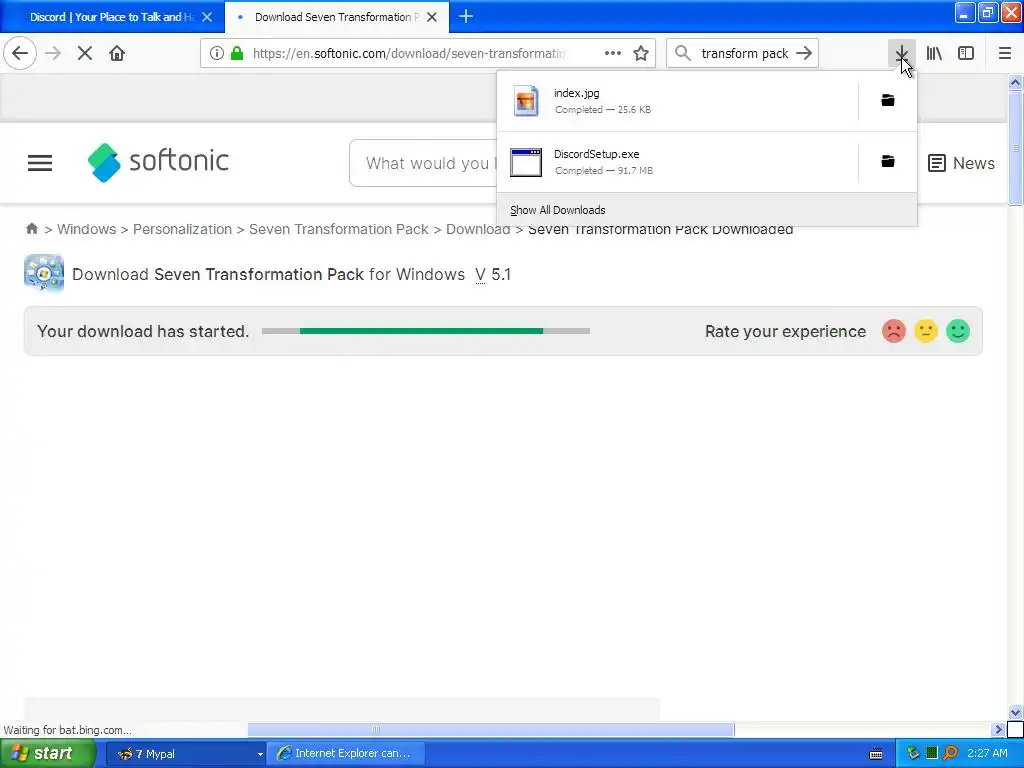The image size is (1024, 768).
Task: Open page actions three-dot menu
Action: (x=613, y=53)
